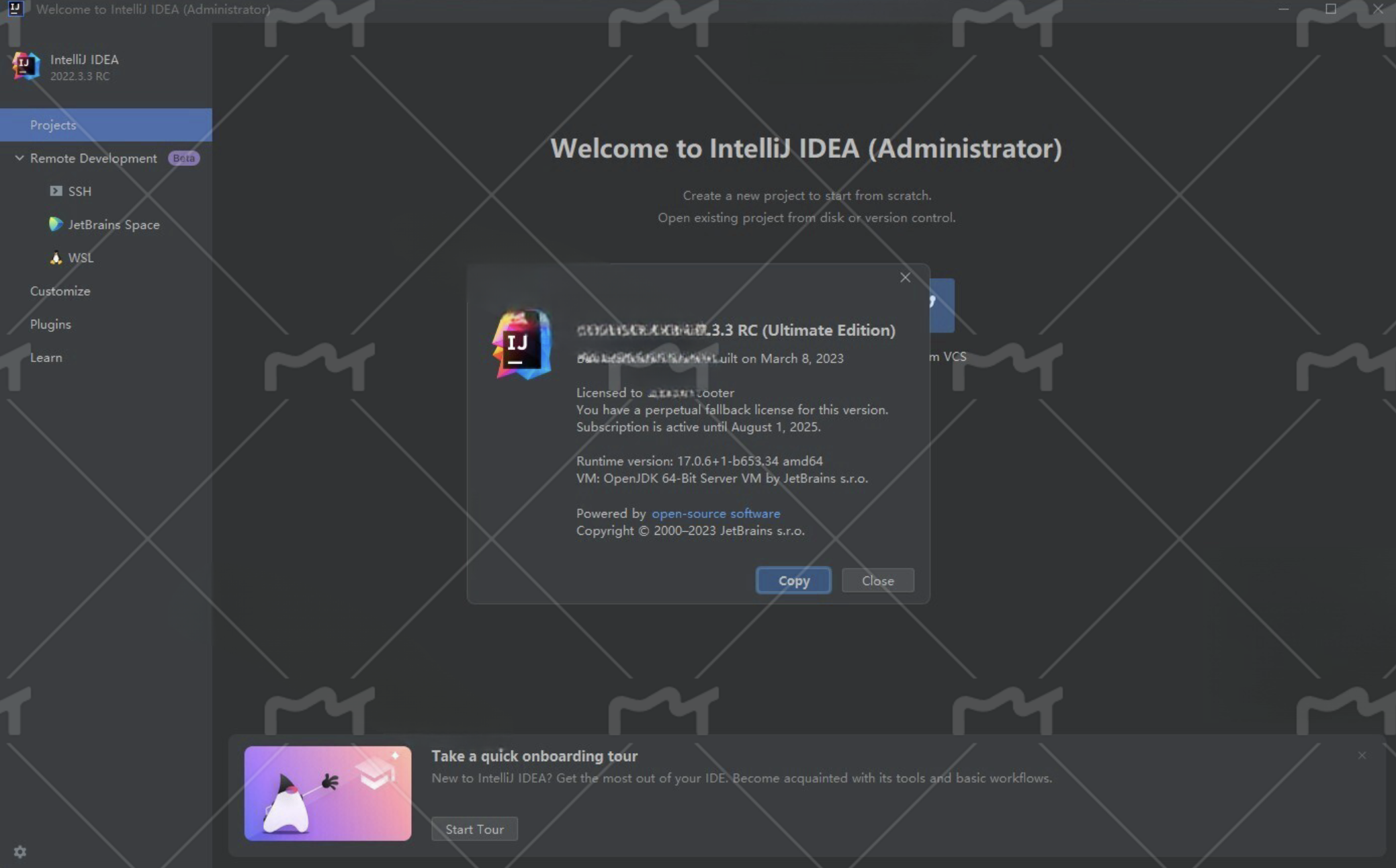
Task: Click Start Tour onboarding button
Action: (x=475, y=829)
